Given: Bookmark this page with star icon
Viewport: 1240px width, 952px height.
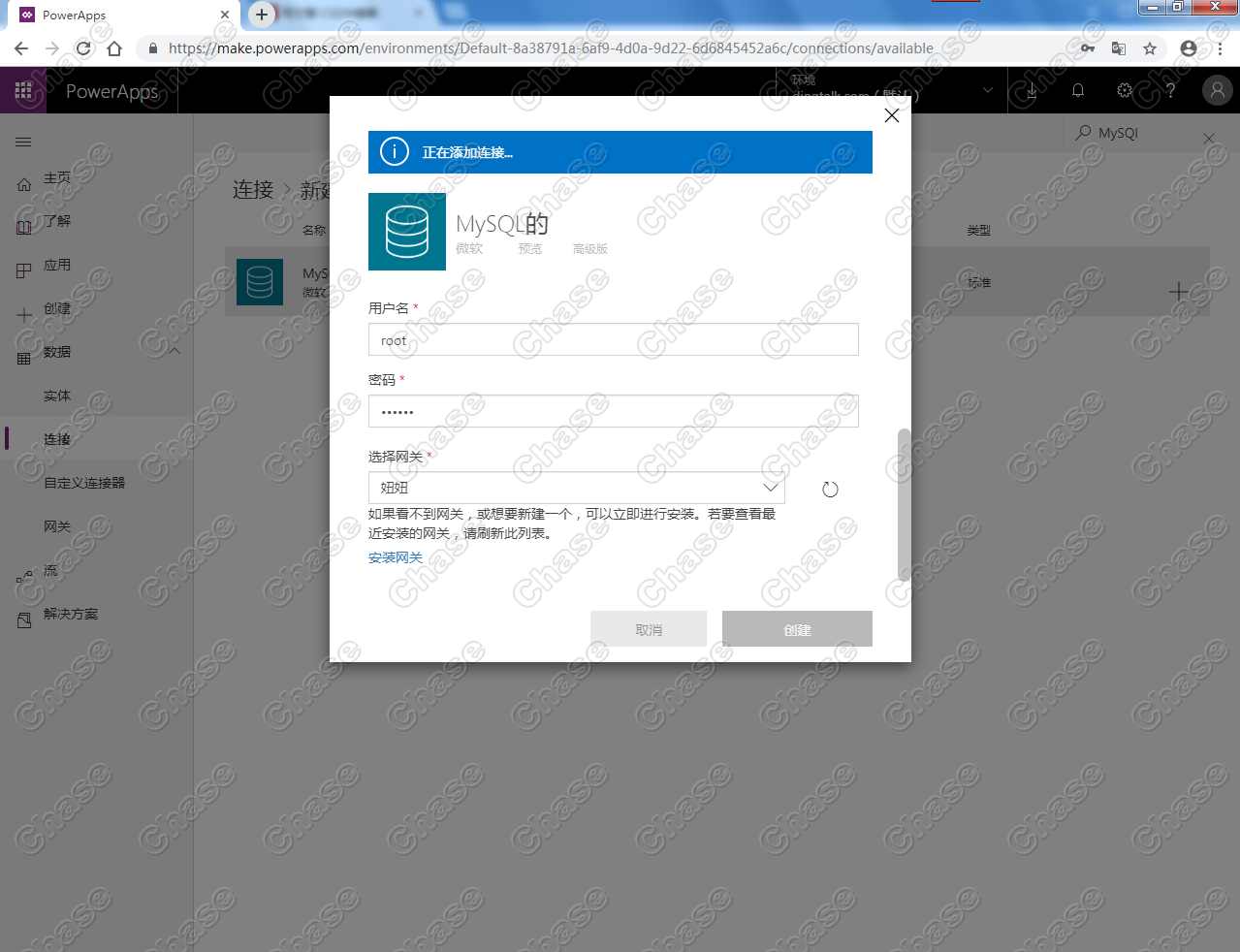Looking at the screenshot, I should tap(1150, 48).
